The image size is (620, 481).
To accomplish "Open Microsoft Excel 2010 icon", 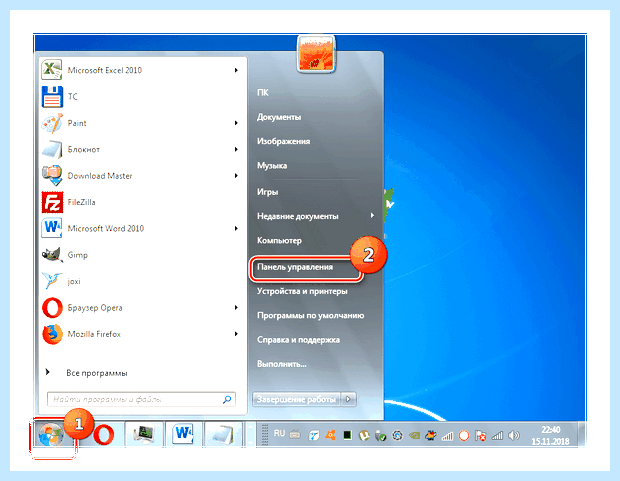I will [x=52, y=70].
